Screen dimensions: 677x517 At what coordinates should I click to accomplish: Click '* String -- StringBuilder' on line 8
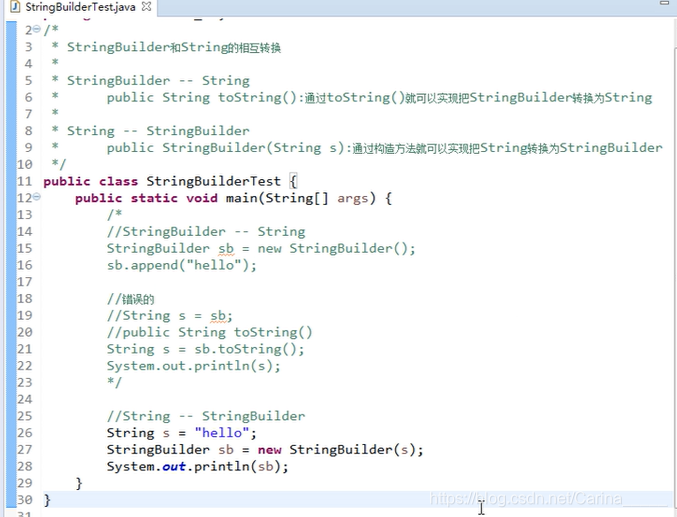tap(150, 131)
